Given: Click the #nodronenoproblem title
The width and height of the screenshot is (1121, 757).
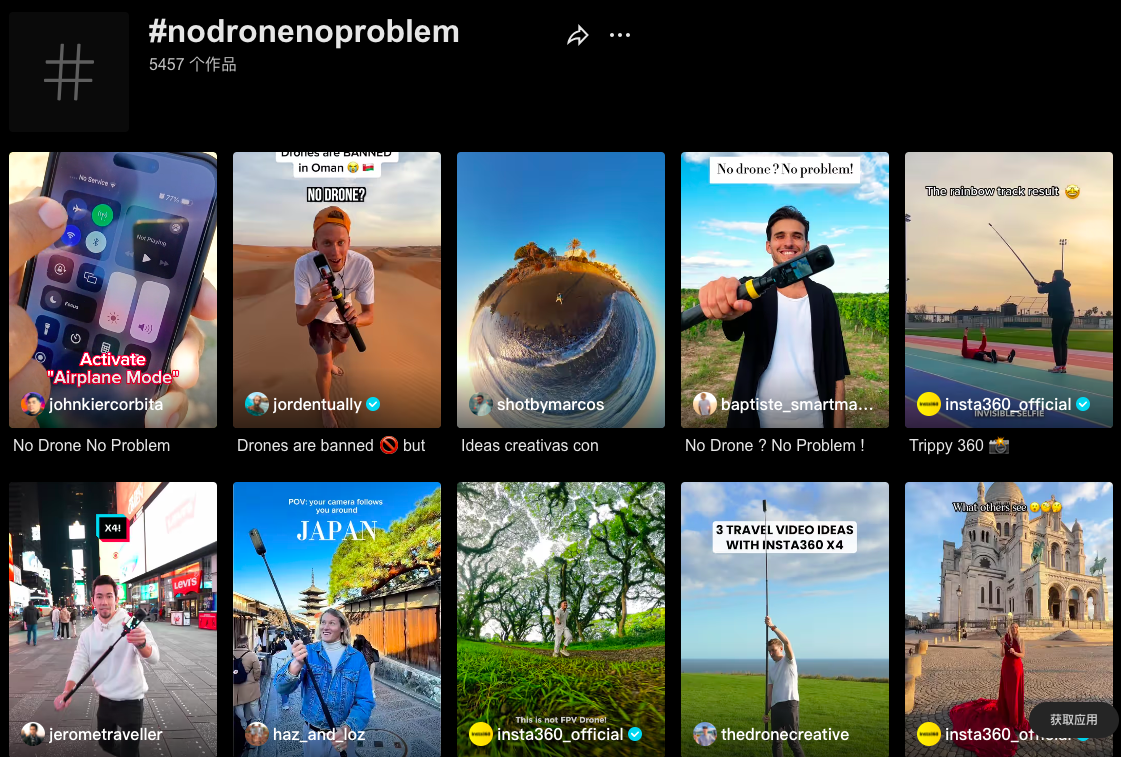Looking at the screenshot, I should pyautogui.click(x=304, y=31).
